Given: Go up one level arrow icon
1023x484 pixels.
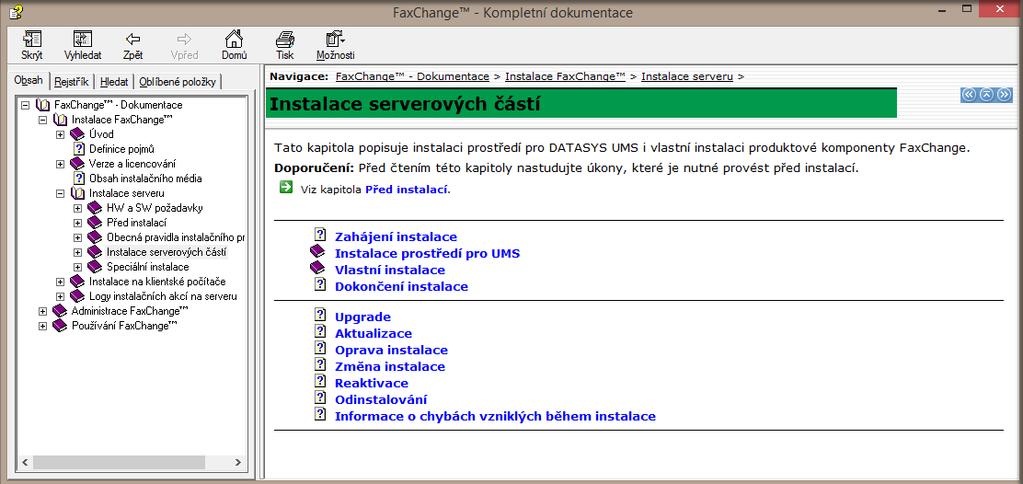Looking at the screenshot, I should coord(986,95).
